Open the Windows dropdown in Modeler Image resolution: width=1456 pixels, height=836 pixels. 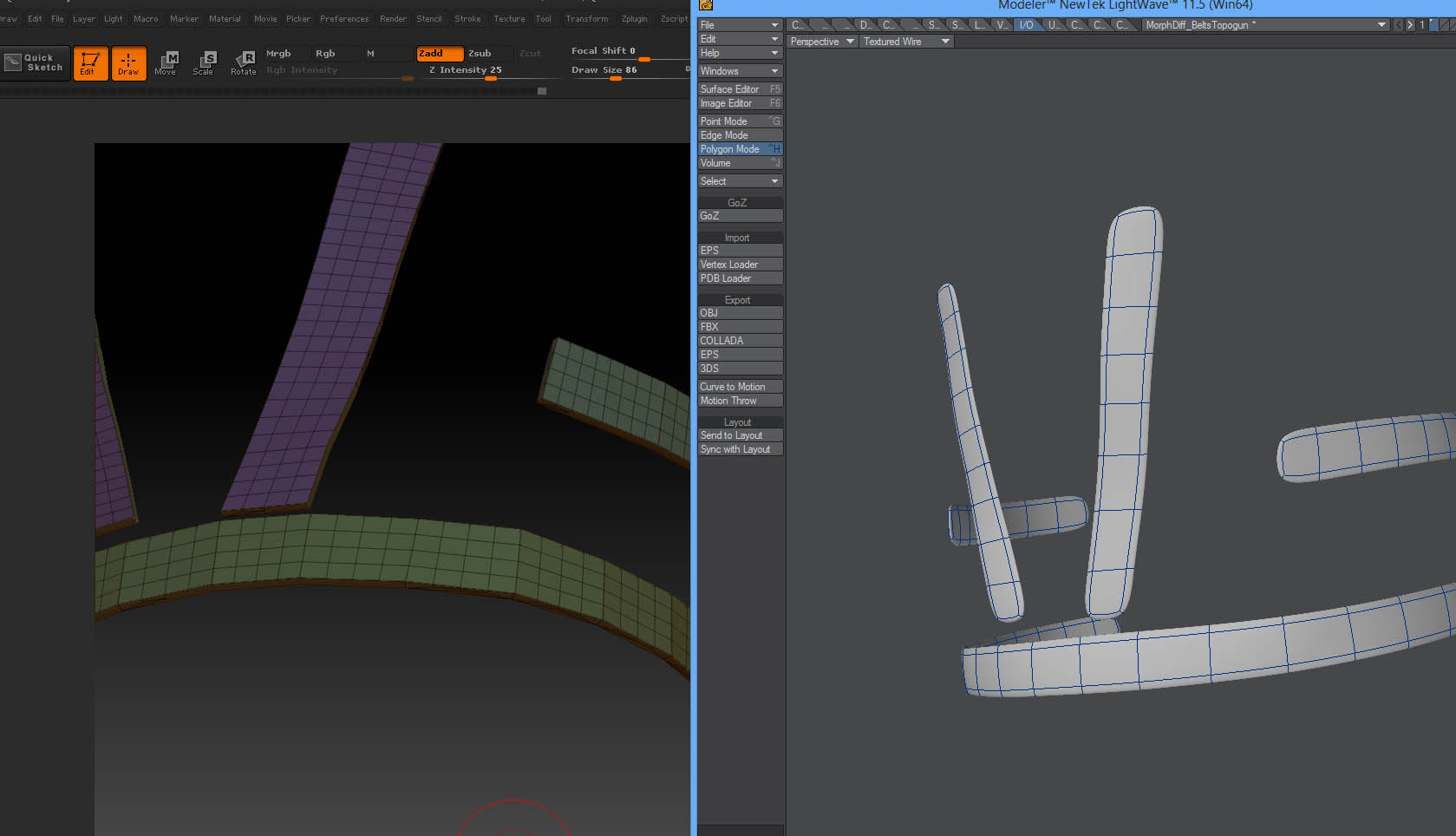[x=740, y=71]
